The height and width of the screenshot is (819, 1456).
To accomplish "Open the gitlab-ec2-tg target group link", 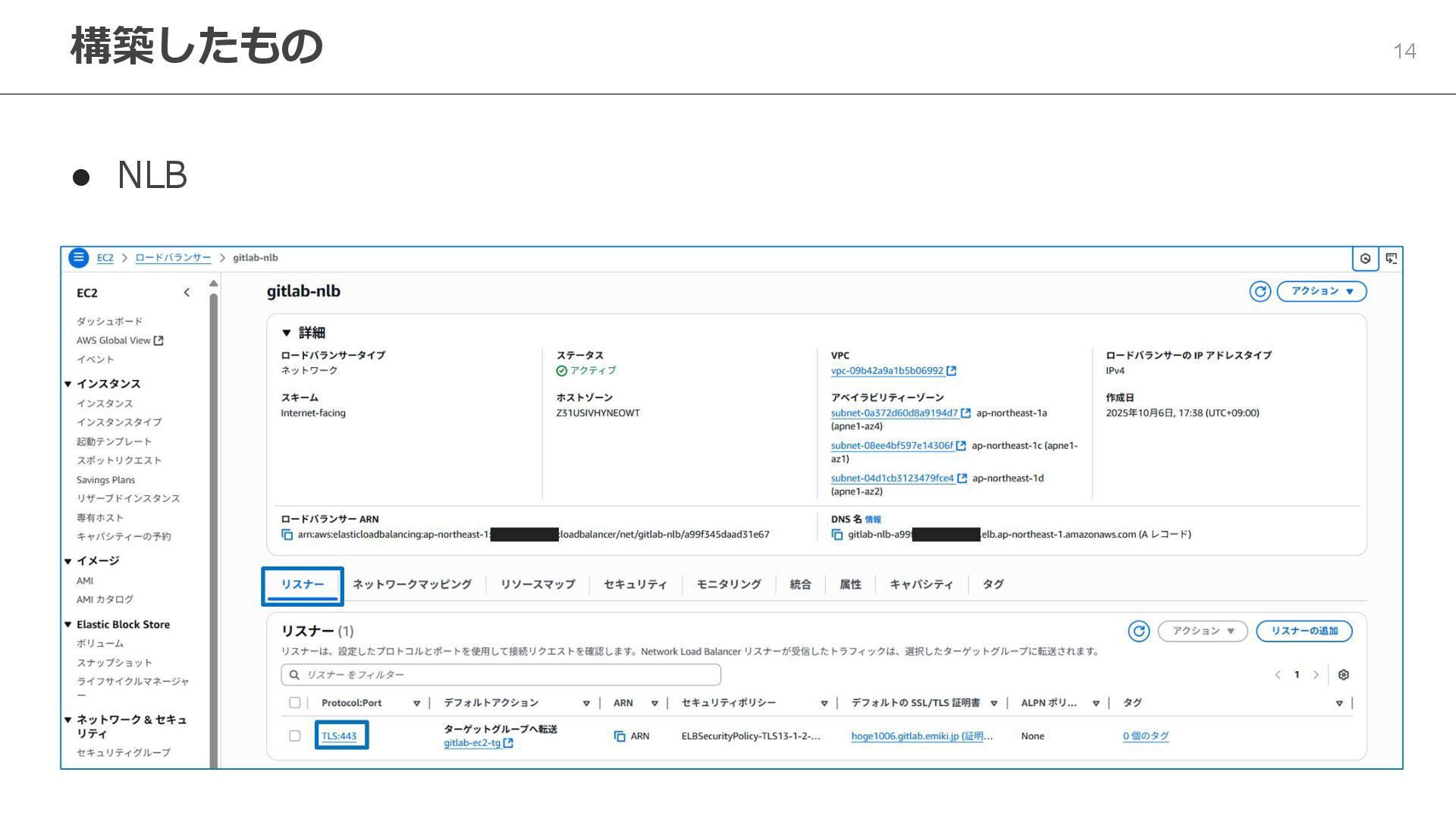I will coord(472,743).
